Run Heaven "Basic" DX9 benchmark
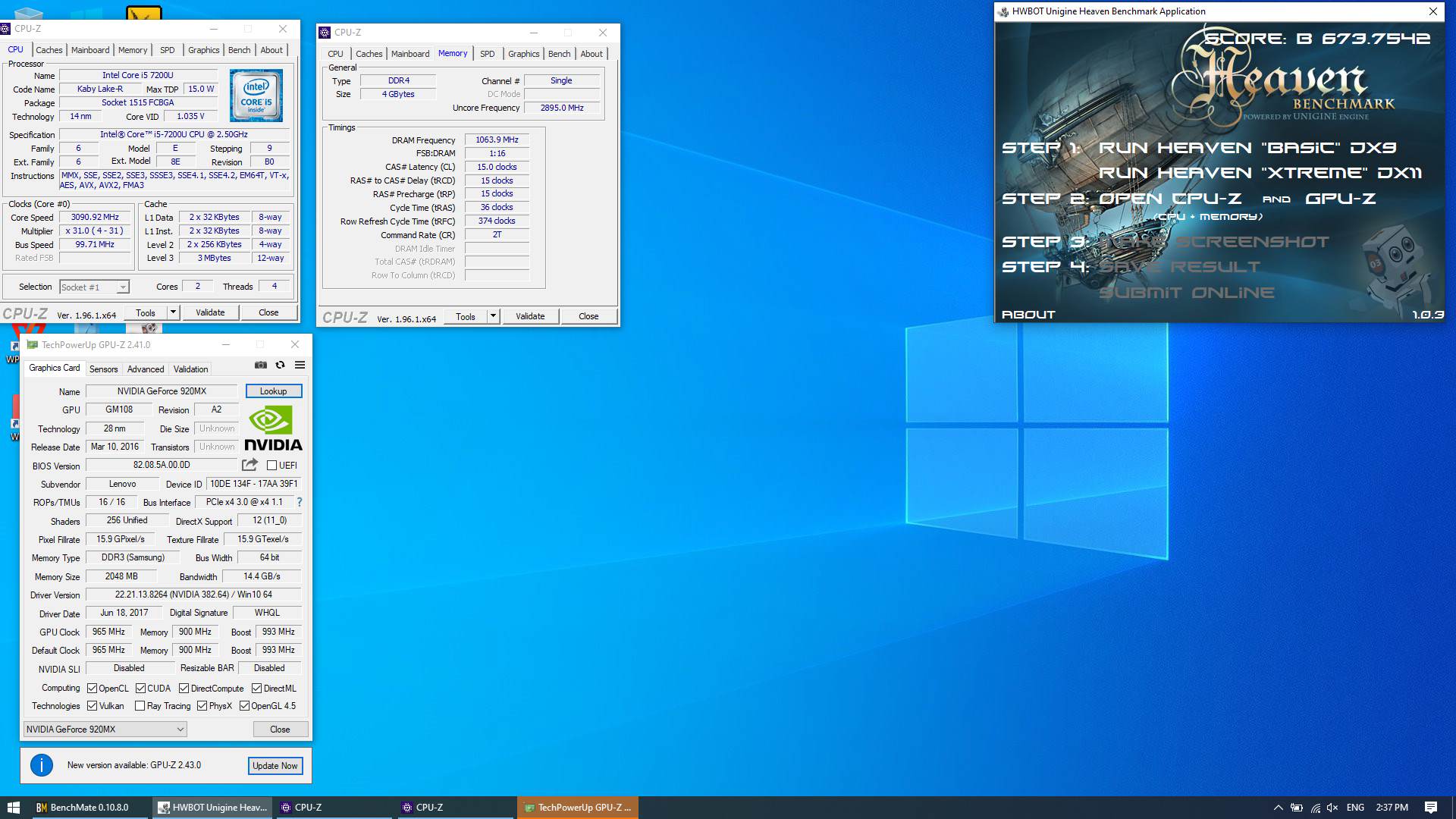This screenshot has height=819, width=1456. pos(1247,148)
